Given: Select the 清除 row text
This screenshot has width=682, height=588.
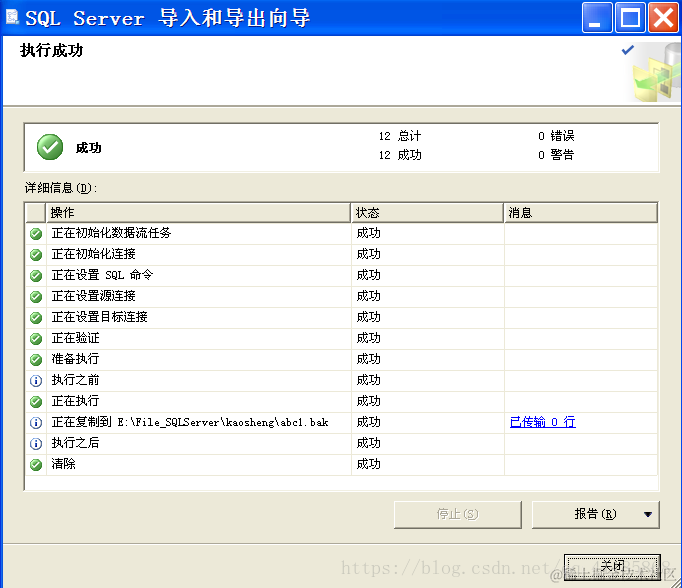Looking at the screenshot, I should pyautogui.click(x=64, y=464).
